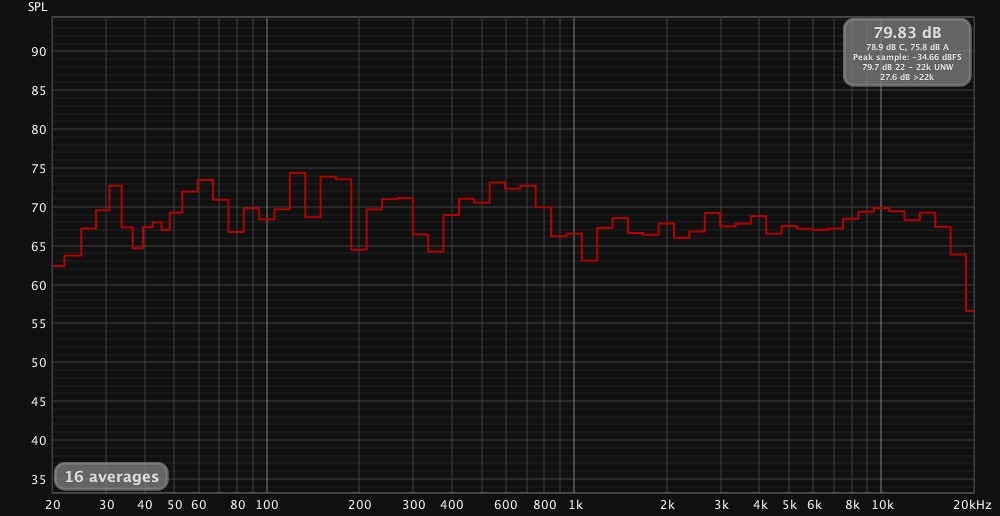Click the Peak sample -34.66 dBFS line
The image size is (1000, 516).
click(x=907, y=57)
